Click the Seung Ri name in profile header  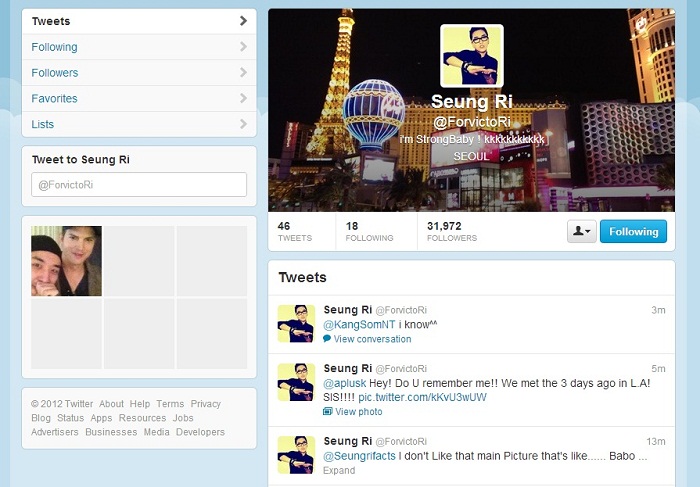[472, 102]
